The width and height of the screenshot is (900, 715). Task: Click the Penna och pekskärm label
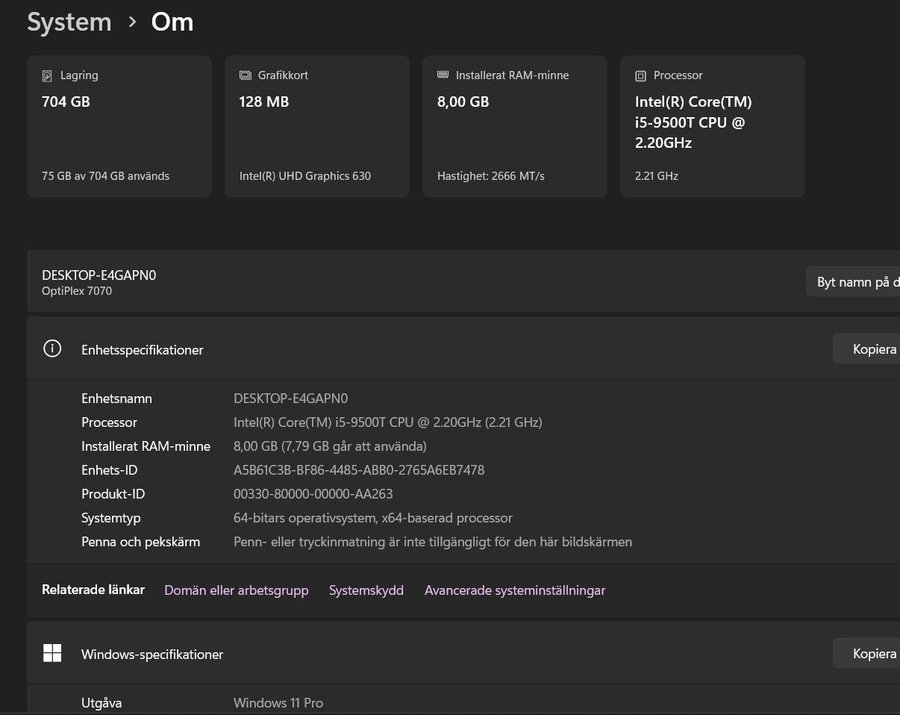tap(141, 542)
